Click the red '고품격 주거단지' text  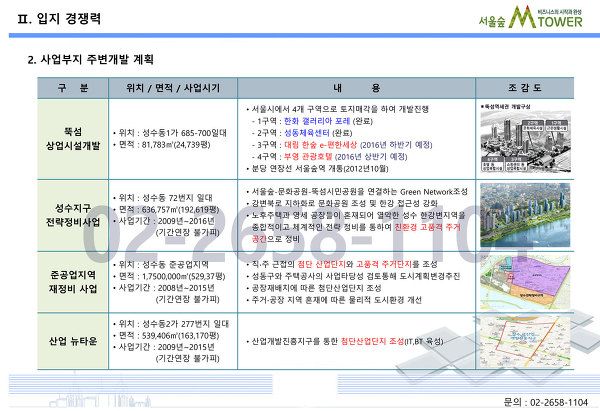pos(384,264)
